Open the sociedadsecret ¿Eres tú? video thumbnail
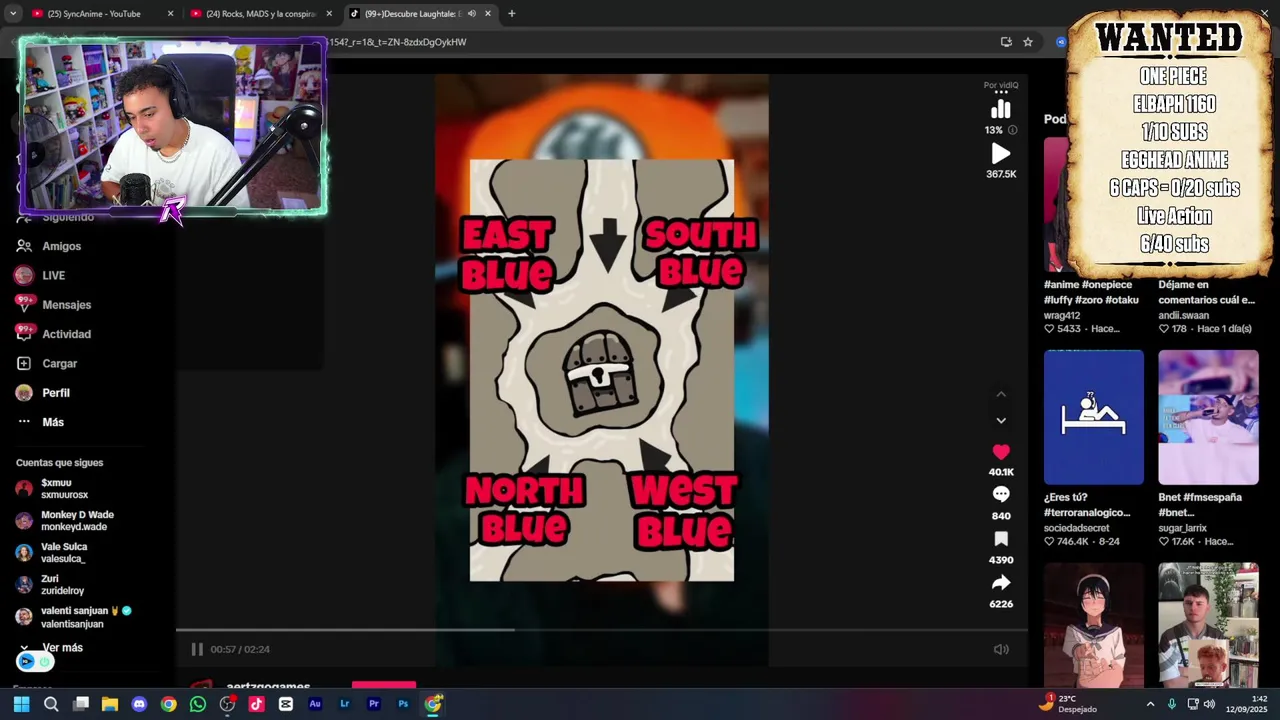 point(1093,417)
